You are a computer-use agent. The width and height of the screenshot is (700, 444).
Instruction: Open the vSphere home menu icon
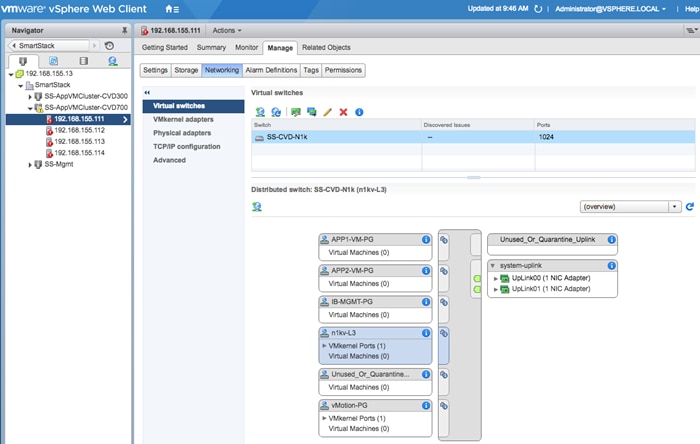172,9
